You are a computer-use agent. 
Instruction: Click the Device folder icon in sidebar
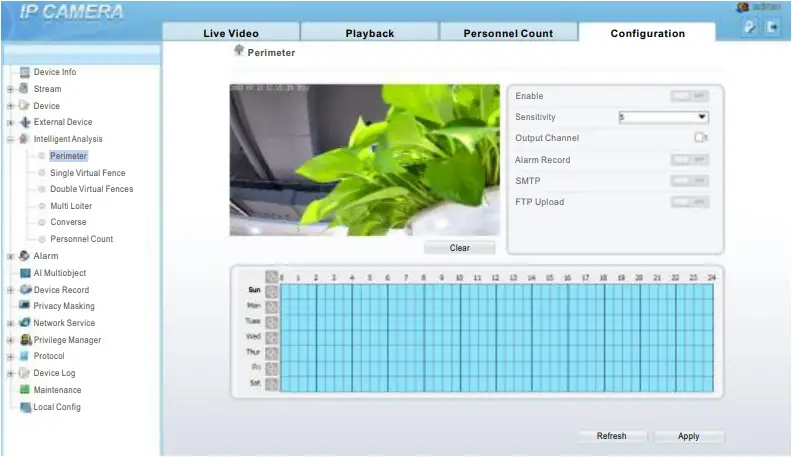pyautogui.click(x=24, y=106)
